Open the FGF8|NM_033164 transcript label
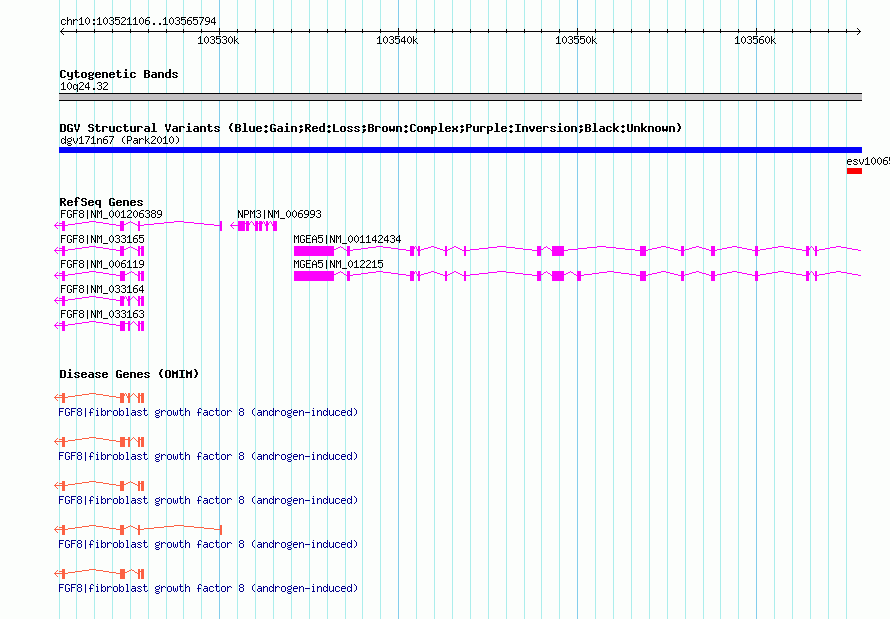Screen dimensions: 890x619 point(102,289)
